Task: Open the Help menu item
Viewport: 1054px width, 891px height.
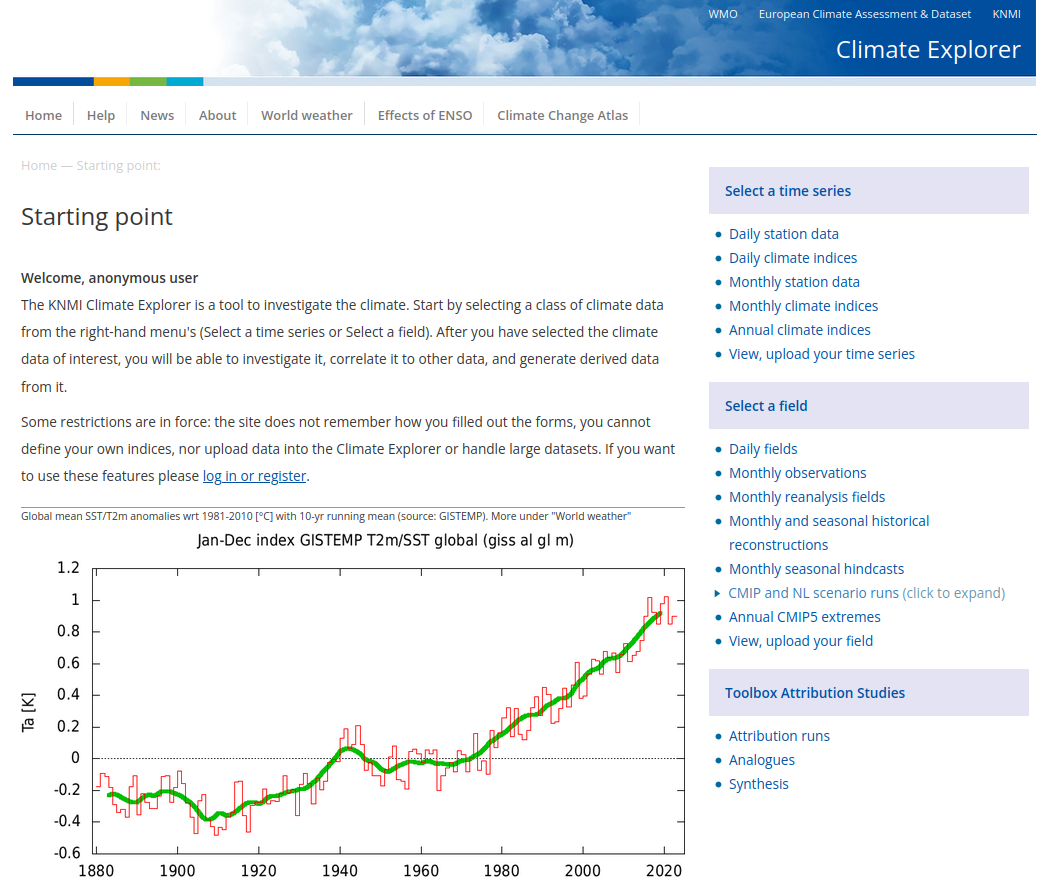Action: (101, 116)
